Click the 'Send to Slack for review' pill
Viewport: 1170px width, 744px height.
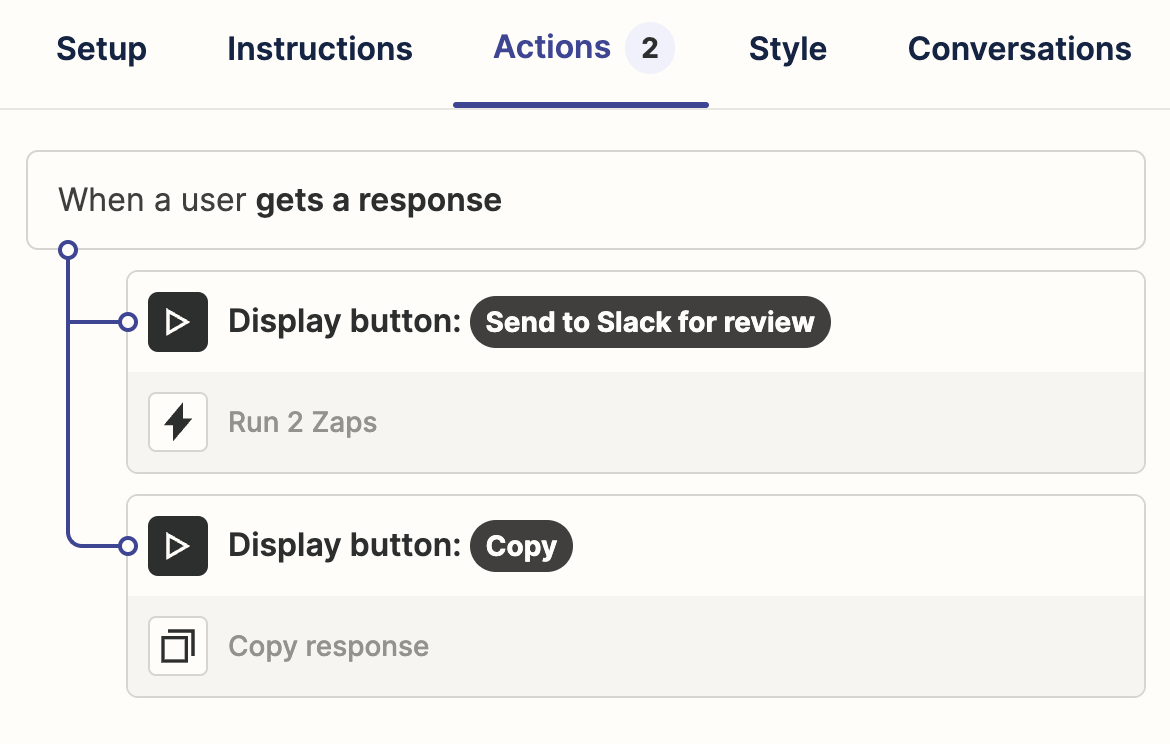point(650,322)
